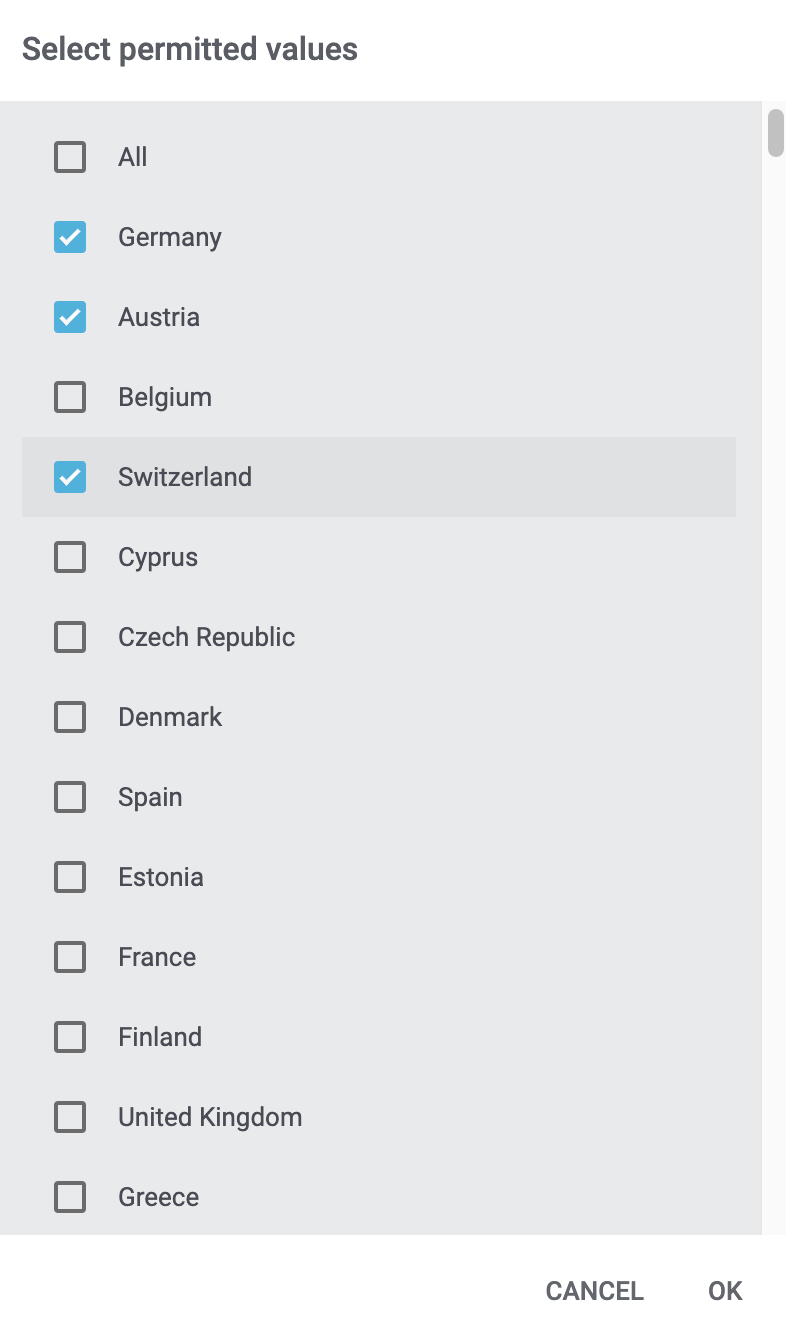Check the All checkbox

(70, 157)
